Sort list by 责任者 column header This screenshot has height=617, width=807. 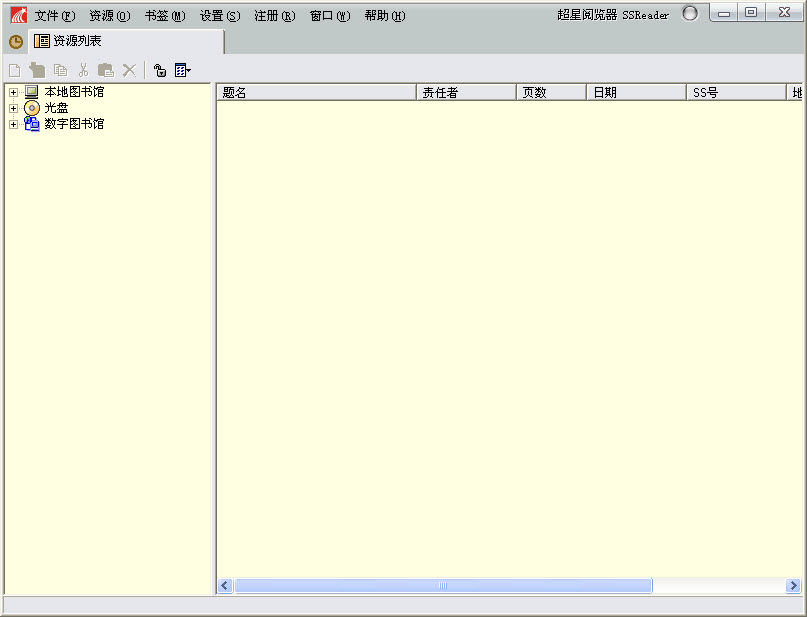[x=465, y=93]
